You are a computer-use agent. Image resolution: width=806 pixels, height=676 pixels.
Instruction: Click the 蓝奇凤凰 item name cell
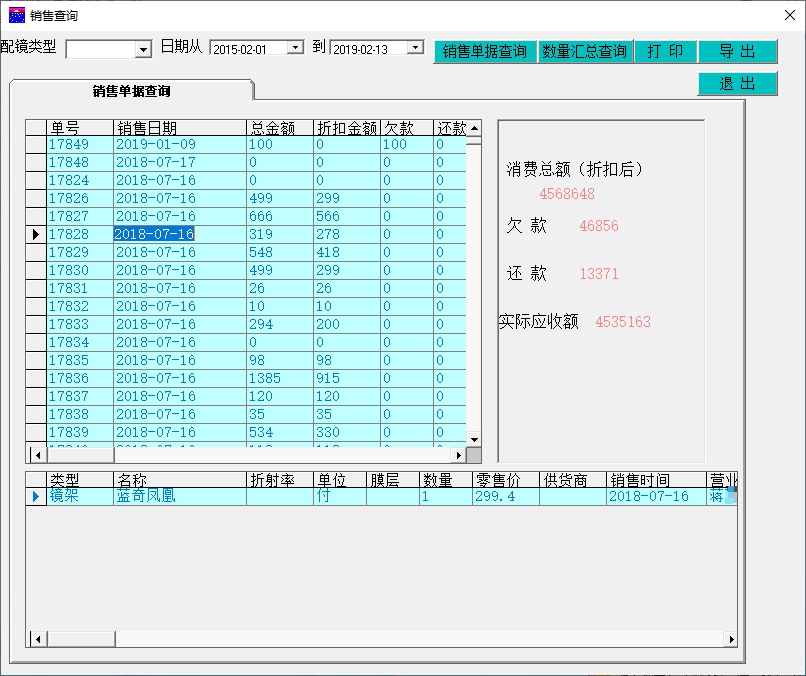(x=180, y=496)
